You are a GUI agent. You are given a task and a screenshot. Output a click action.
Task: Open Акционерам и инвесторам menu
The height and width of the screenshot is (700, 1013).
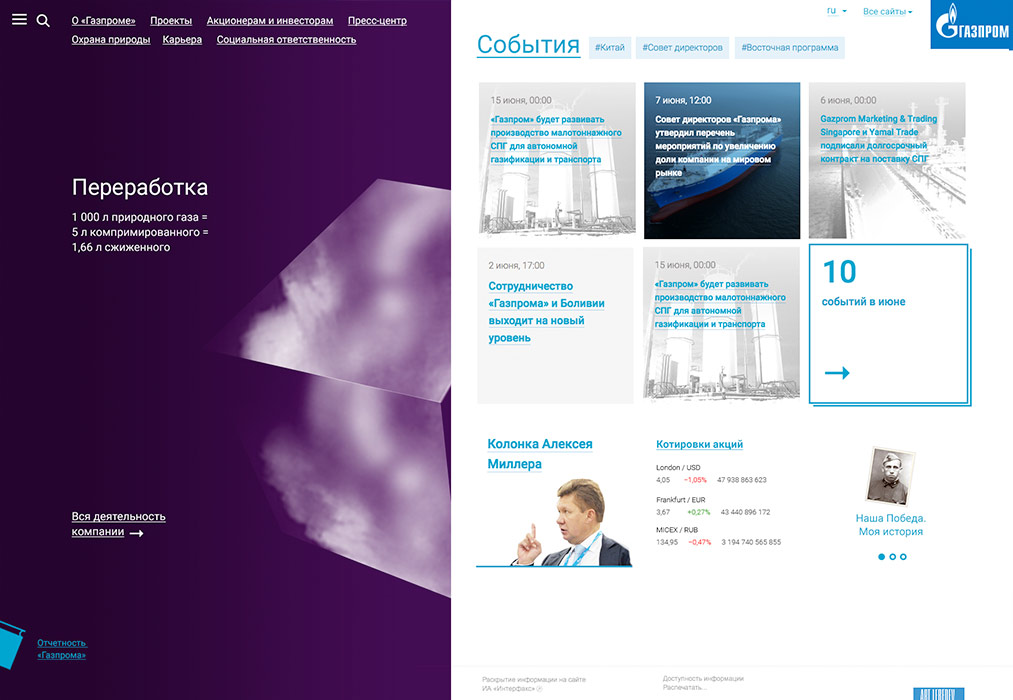[x=270, y=20]
